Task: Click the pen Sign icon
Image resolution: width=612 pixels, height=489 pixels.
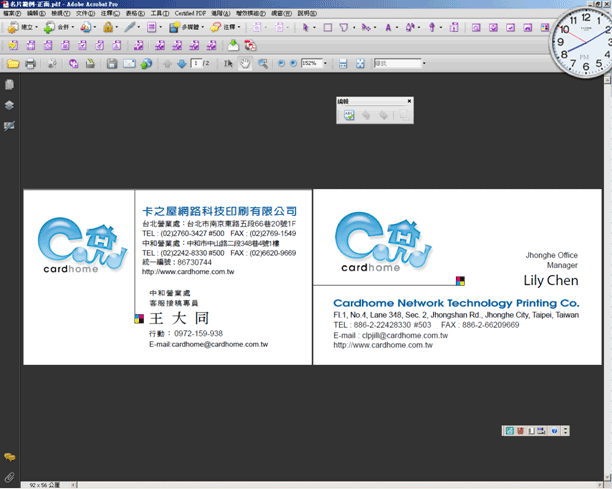Action: pyautogui.click(x=130, y=27)
